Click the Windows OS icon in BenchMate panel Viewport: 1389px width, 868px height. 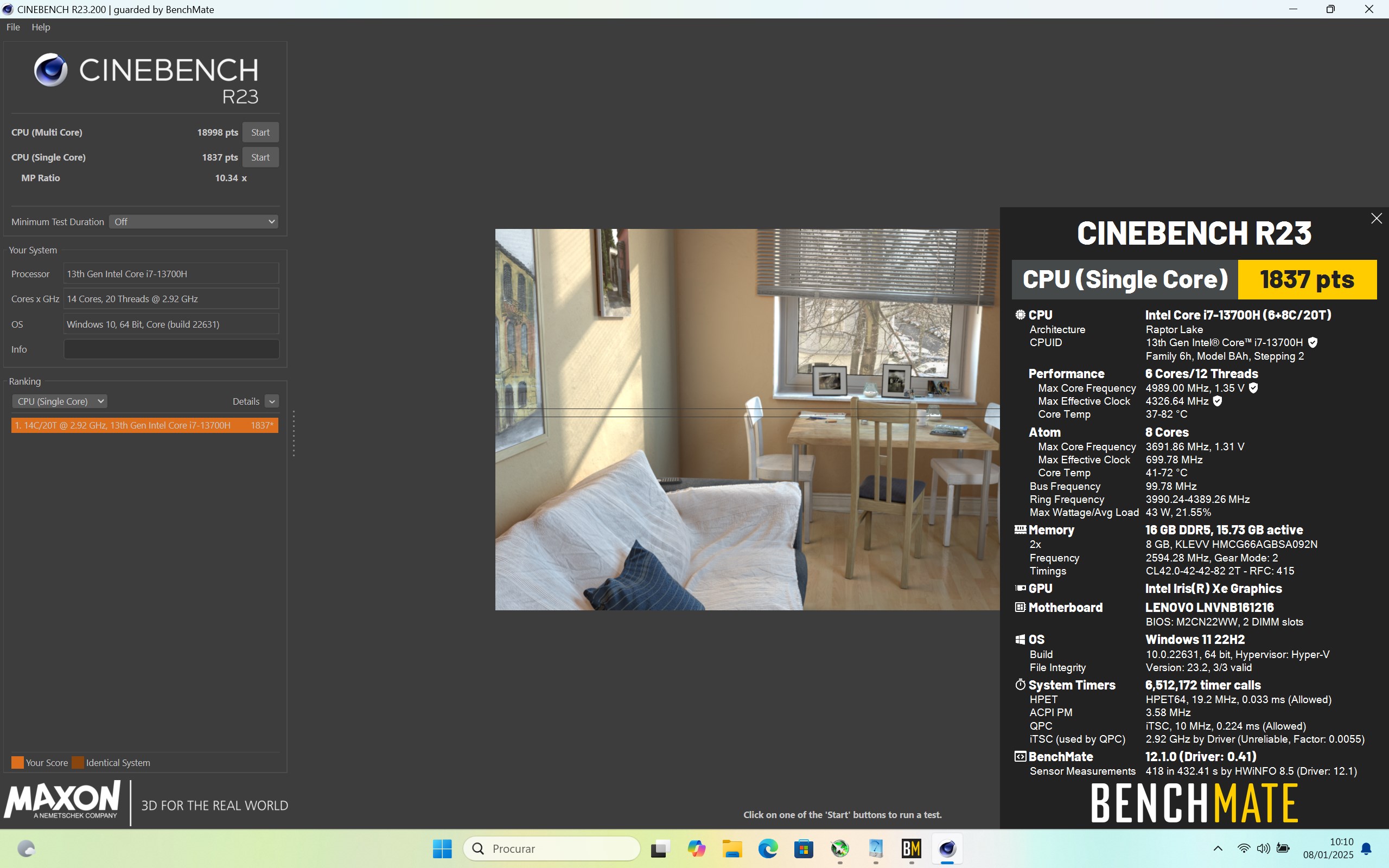pos(1020,640)
